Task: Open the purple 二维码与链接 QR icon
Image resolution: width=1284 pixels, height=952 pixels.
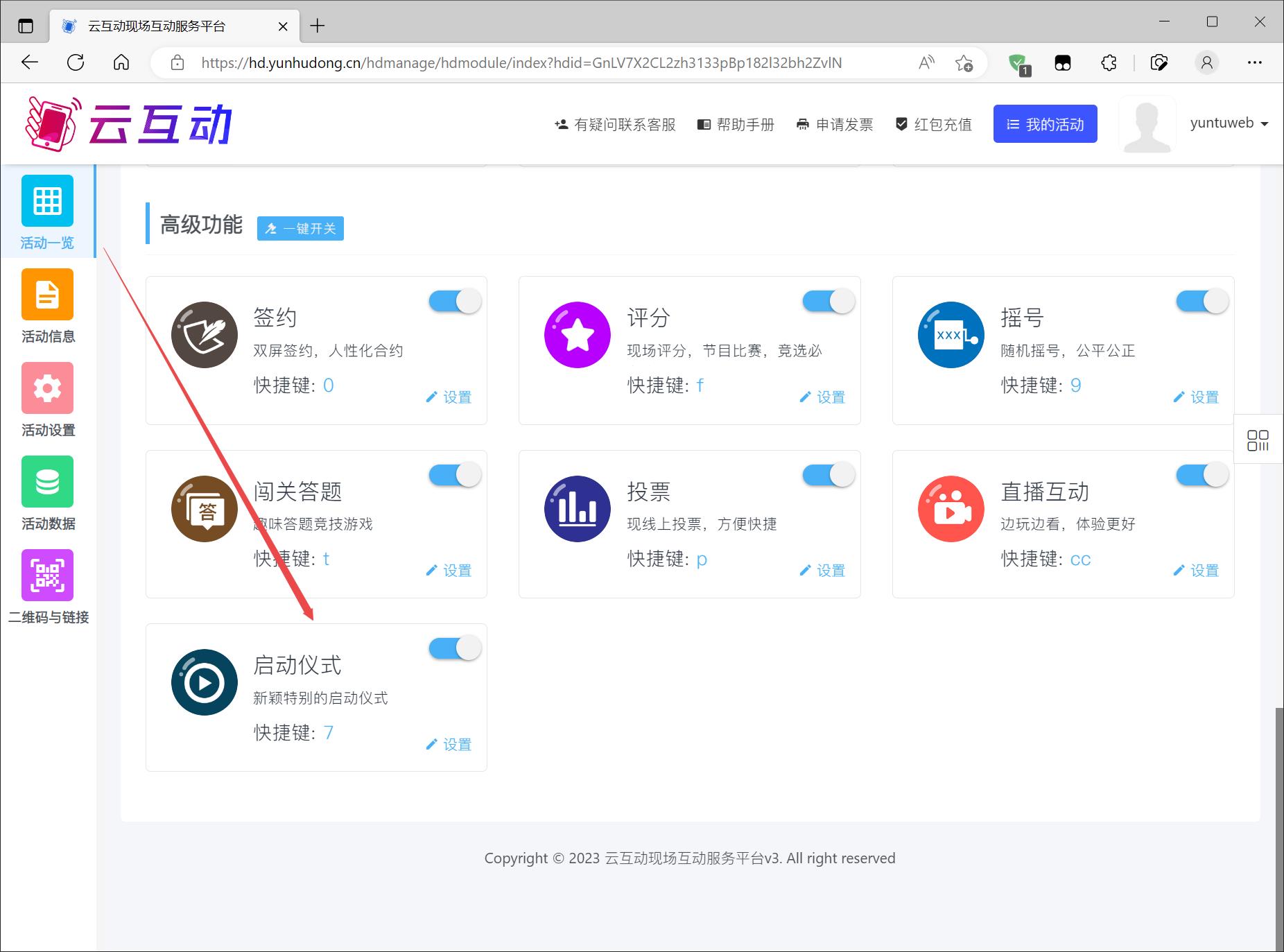Action: (47, 575)
